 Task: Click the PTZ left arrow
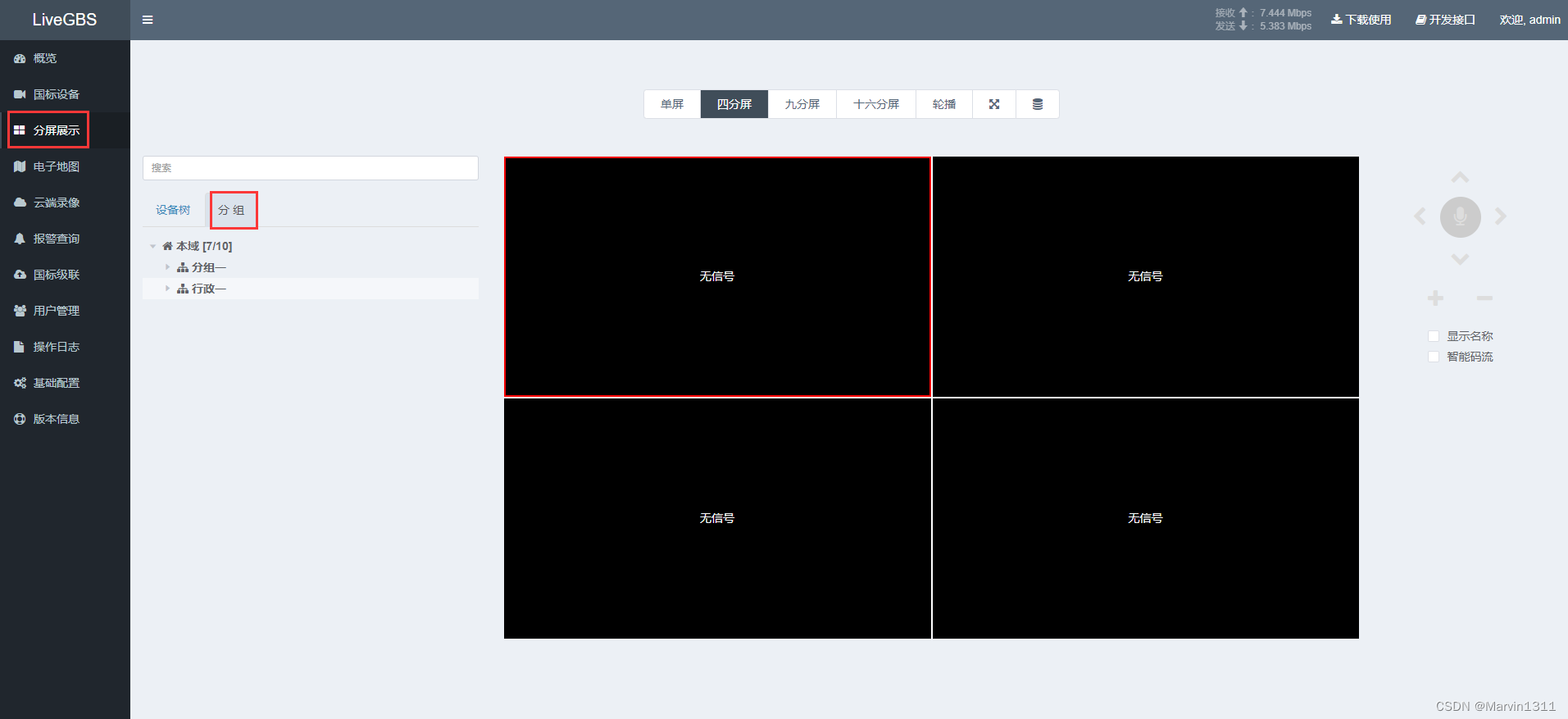point(1420,216)
